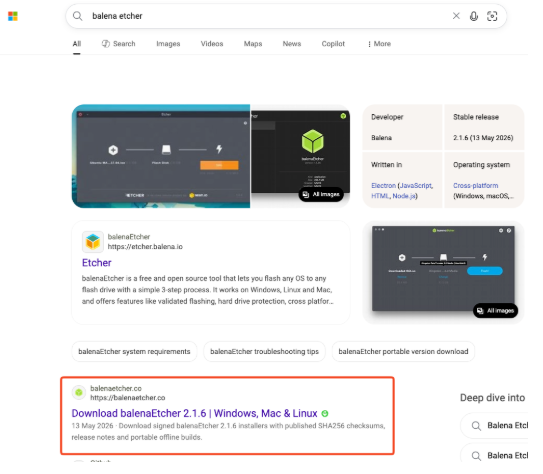The height and width of the screenshot is (474, 543).
Task: Select balenaEtcher portable version download chip
Action: point(403,352)
